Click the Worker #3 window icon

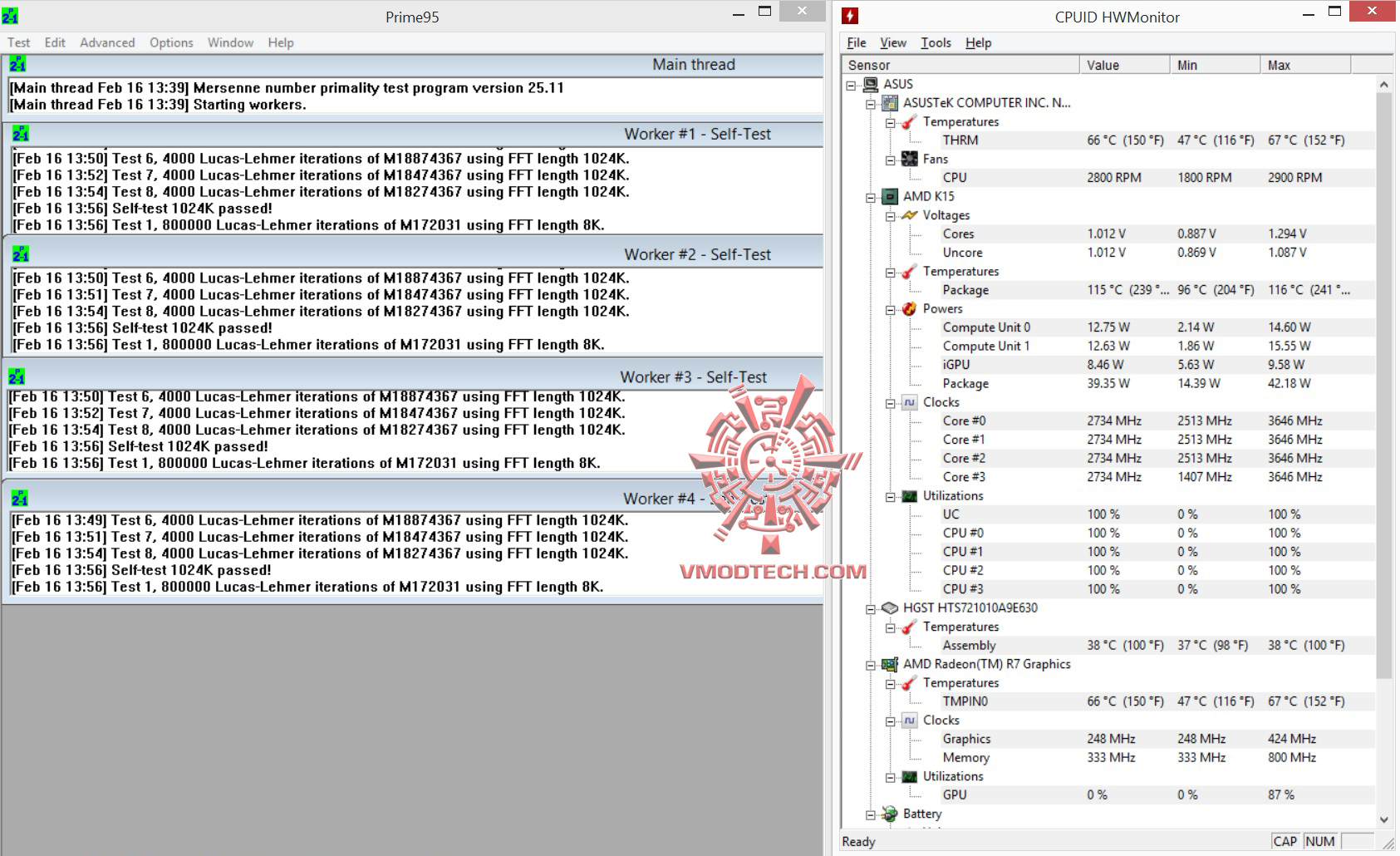click(17, 376)
